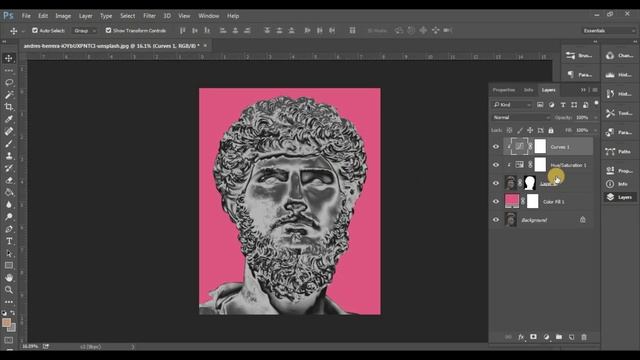Viewport: 640px width, 360px height.
Task: Add a layer mask using bottom icon
Action: [x=533, y=337]
